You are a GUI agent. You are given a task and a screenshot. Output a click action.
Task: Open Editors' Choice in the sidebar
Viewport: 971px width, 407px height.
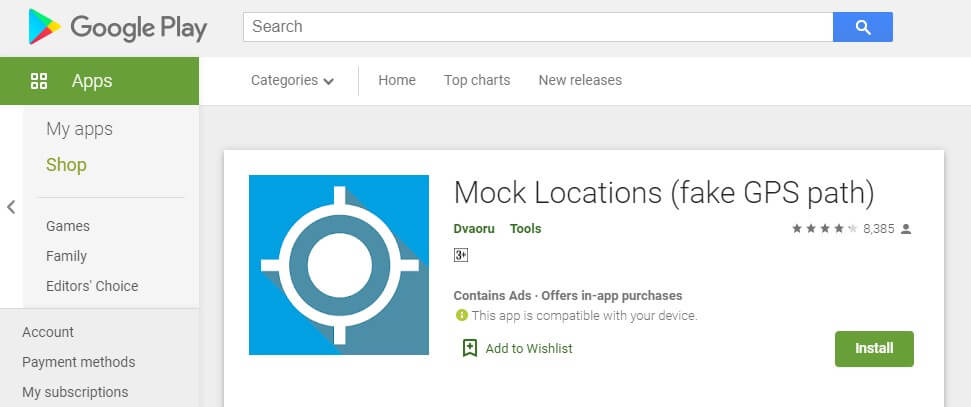tap(92, 286)
